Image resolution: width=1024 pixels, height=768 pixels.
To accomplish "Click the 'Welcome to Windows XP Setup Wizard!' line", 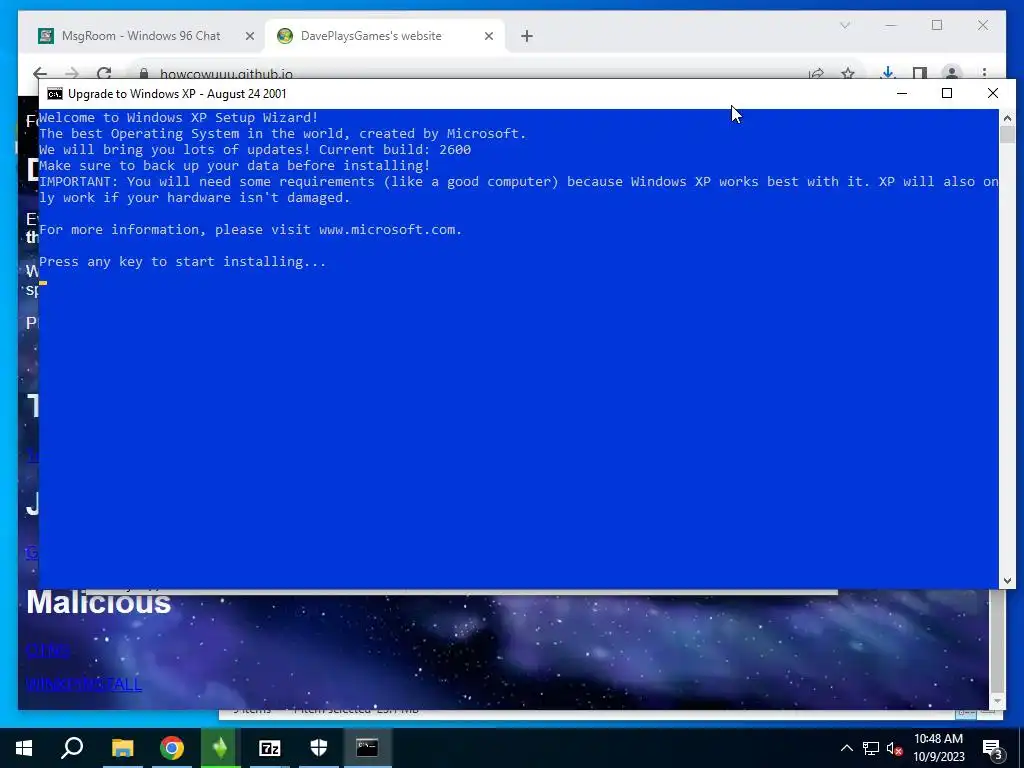I will (x=178, y=118).
